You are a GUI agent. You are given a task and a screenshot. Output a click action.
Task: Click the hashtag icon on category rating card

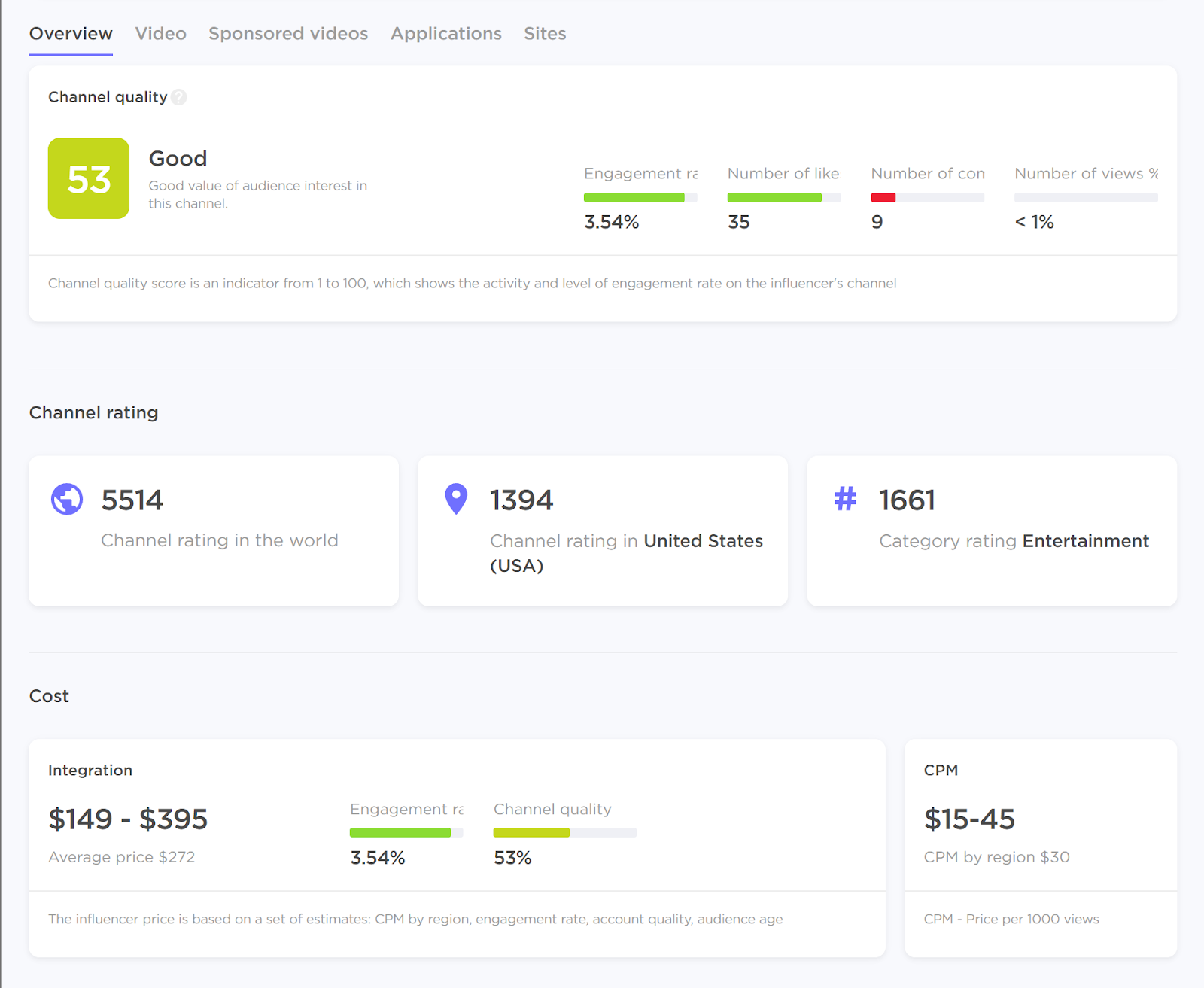coord(845,499)
